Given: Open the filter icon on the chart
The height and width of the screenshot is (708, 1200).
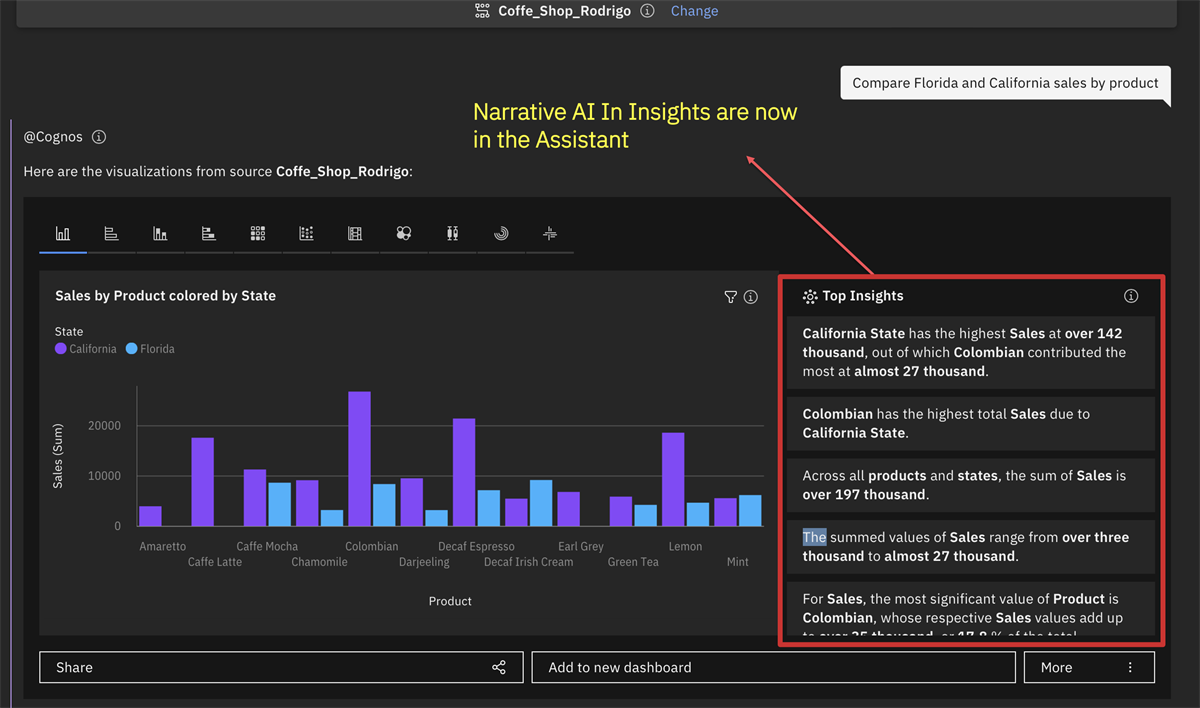Looking at the screenshot, I should coord(730,296).
